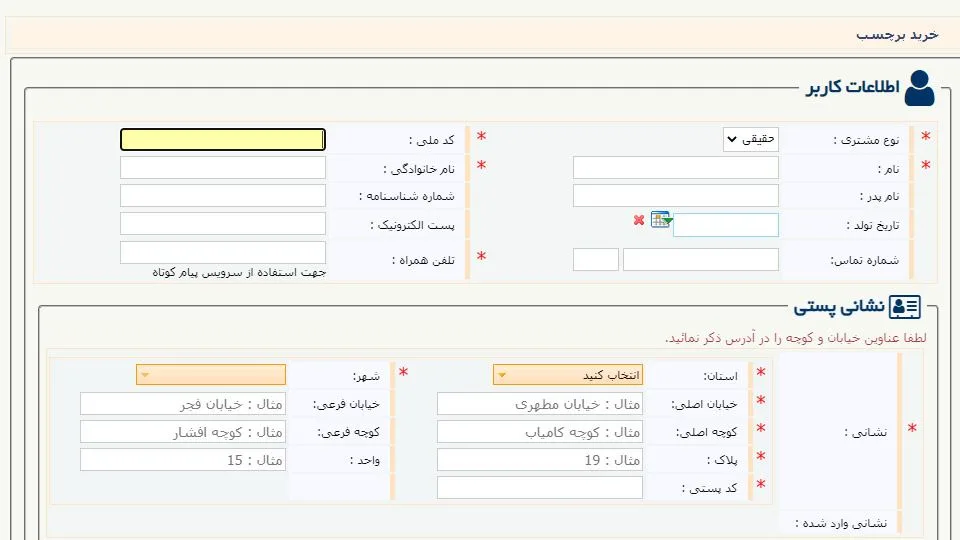
Task: Click the نشانی وارد شده label
Action: pyautogui.click(x=841, y=523)
